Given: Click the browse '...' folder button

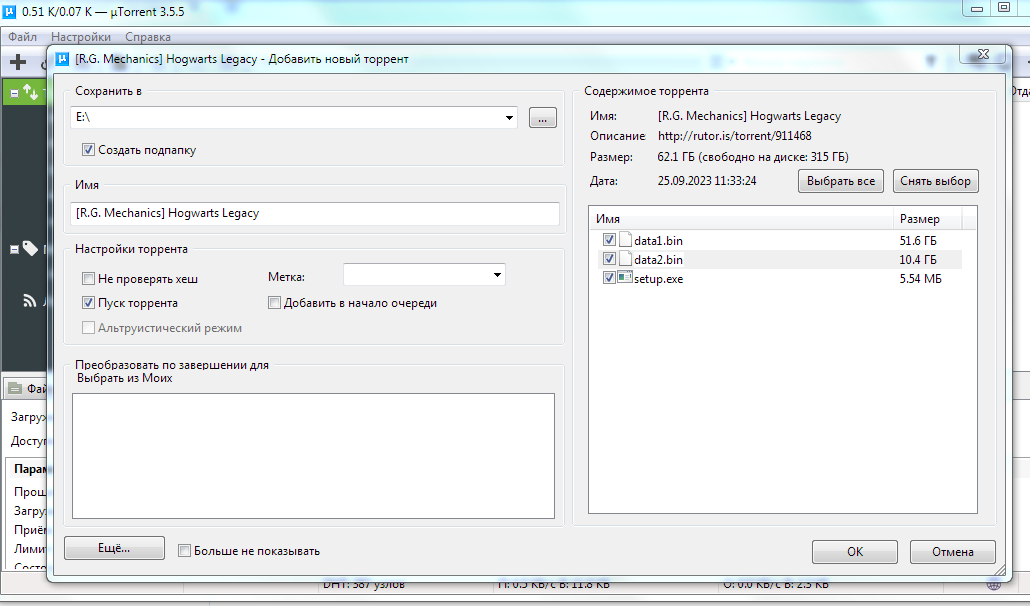Looking at the screenshot, I should 543,118.
